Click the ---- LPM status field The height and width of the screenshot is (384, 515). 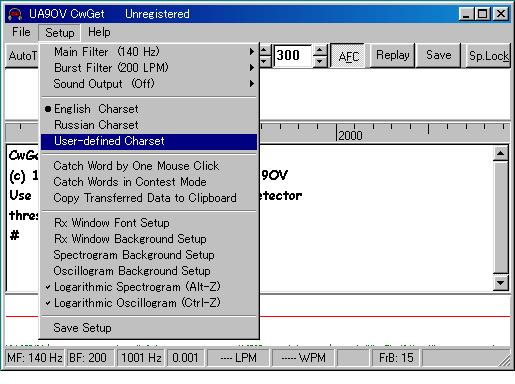238,358
